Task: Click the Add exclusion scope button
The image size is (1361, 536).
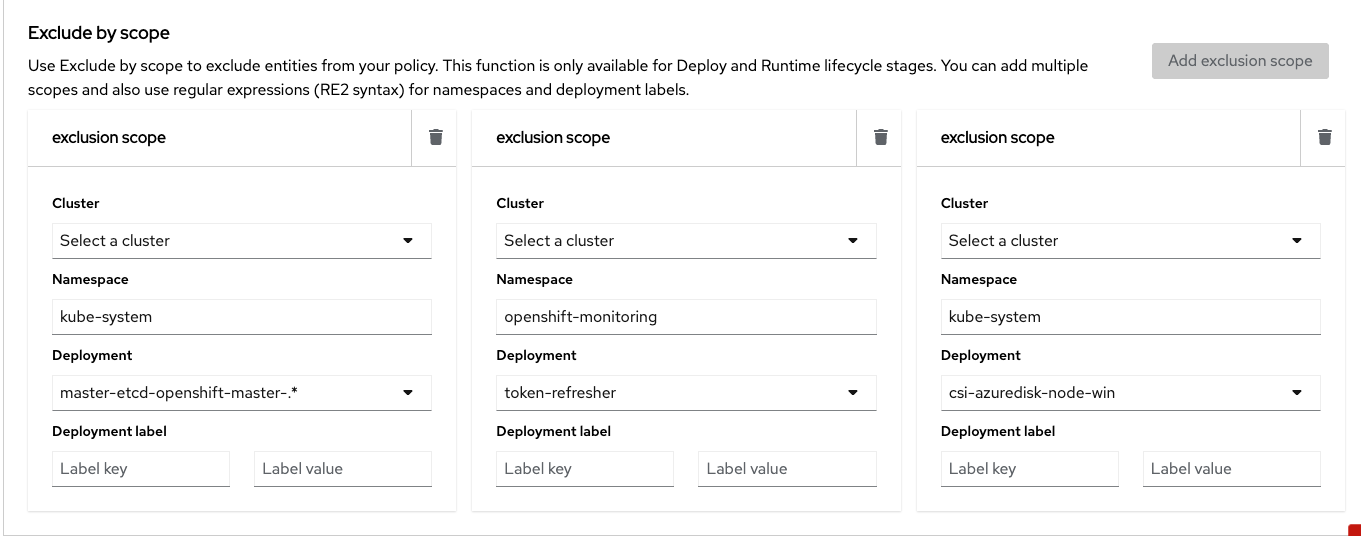Action: (x=1239, y=61)
